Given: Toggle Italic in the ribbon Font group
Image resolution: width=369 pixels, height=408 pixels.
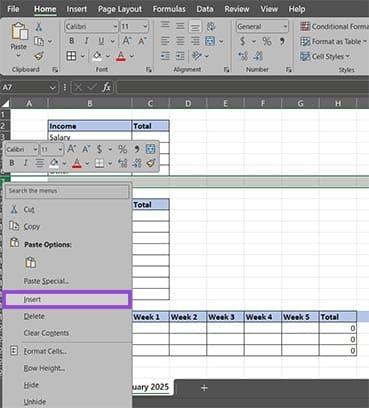Looking at the screenshot, I should pos(86,41).
